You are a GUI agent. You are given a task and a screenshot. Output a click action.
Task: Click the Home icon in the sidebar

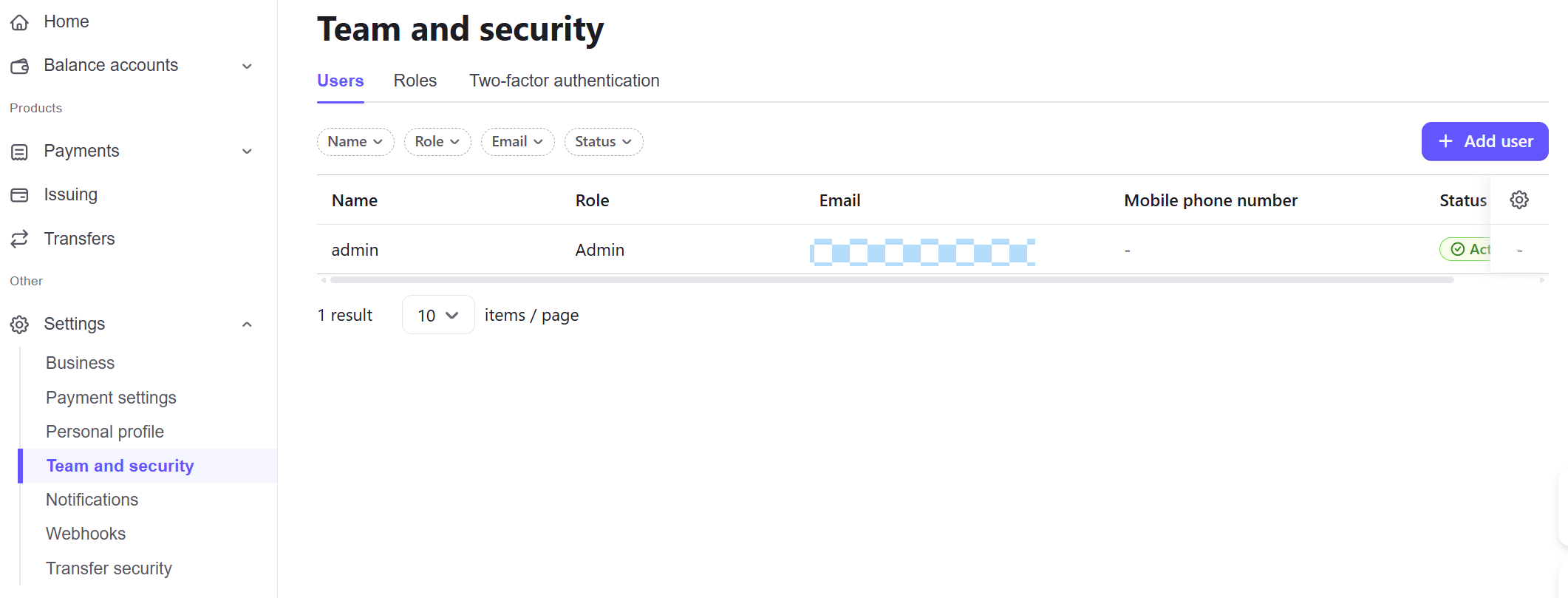(x=19, y=21)
